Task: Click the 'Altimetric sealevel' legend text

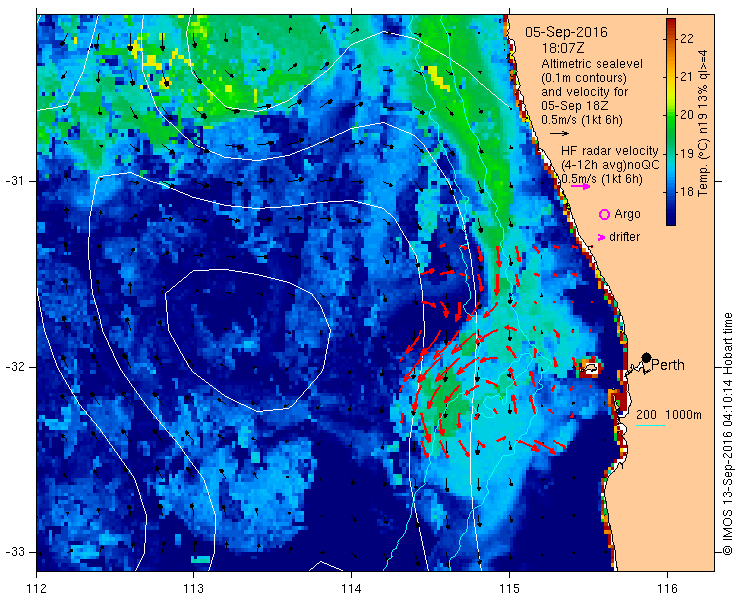Action: tap(592, 64)
